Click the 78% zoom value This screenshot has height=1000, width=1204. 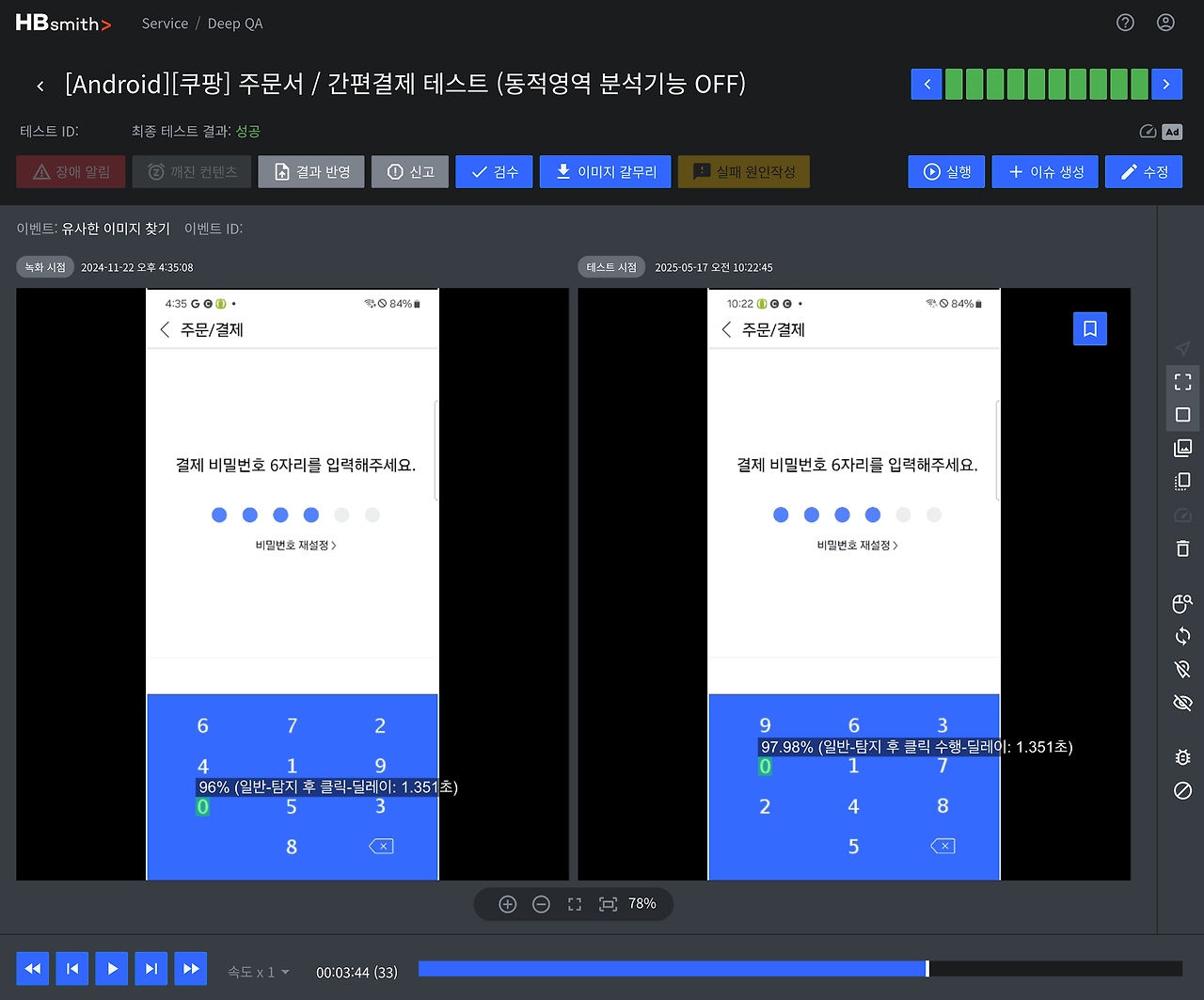coord(642,904)
